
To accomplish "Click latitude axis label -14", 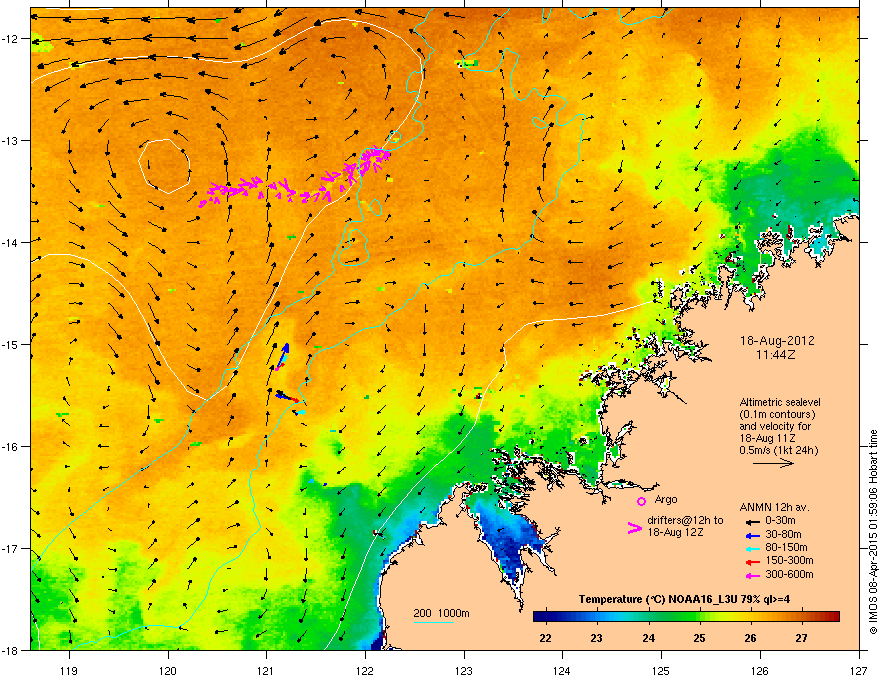I will click(x=10, y=242).
